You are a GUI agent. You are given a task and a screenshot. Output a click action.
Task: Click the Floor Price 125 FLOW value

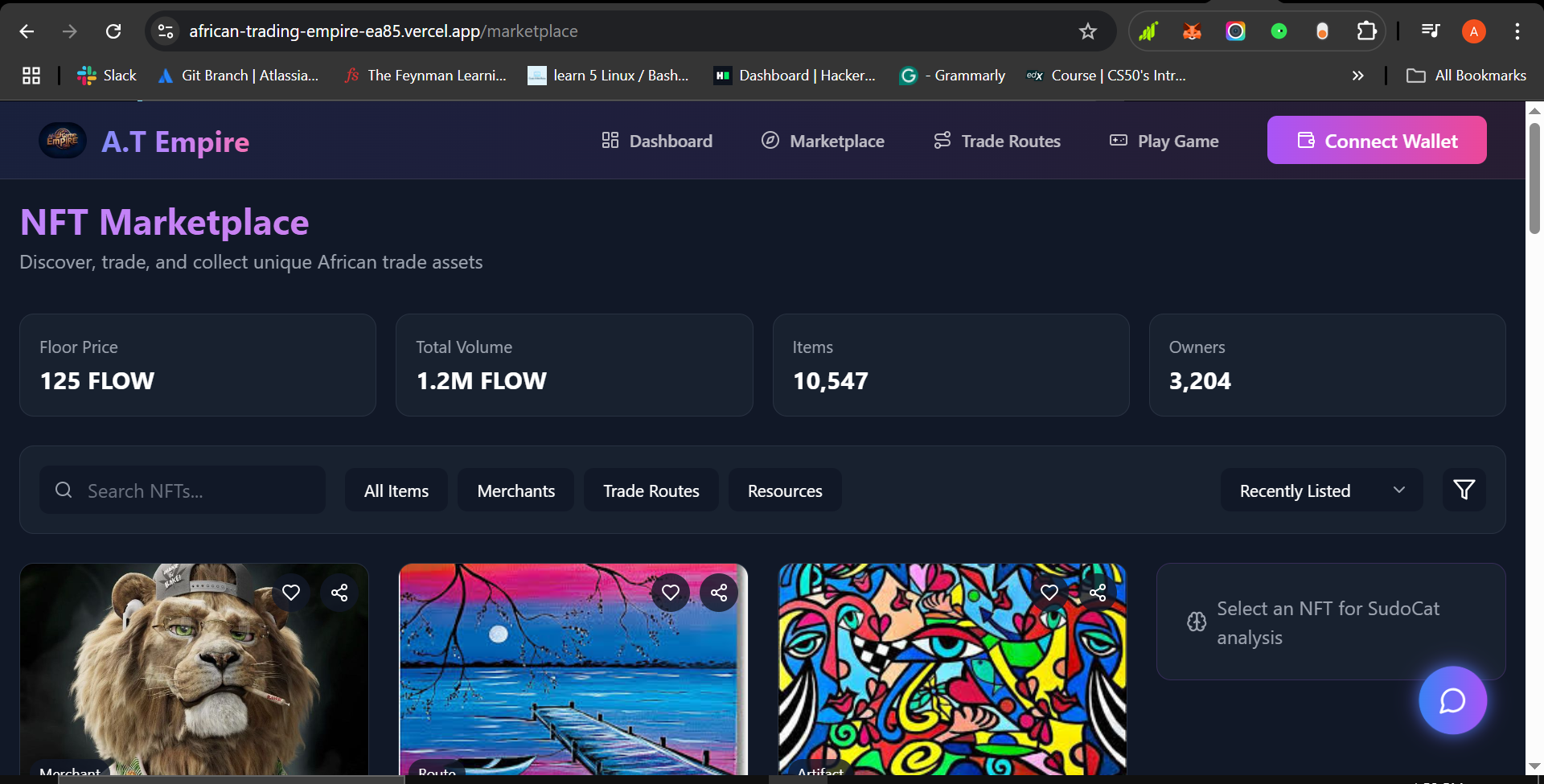point(97,381)
